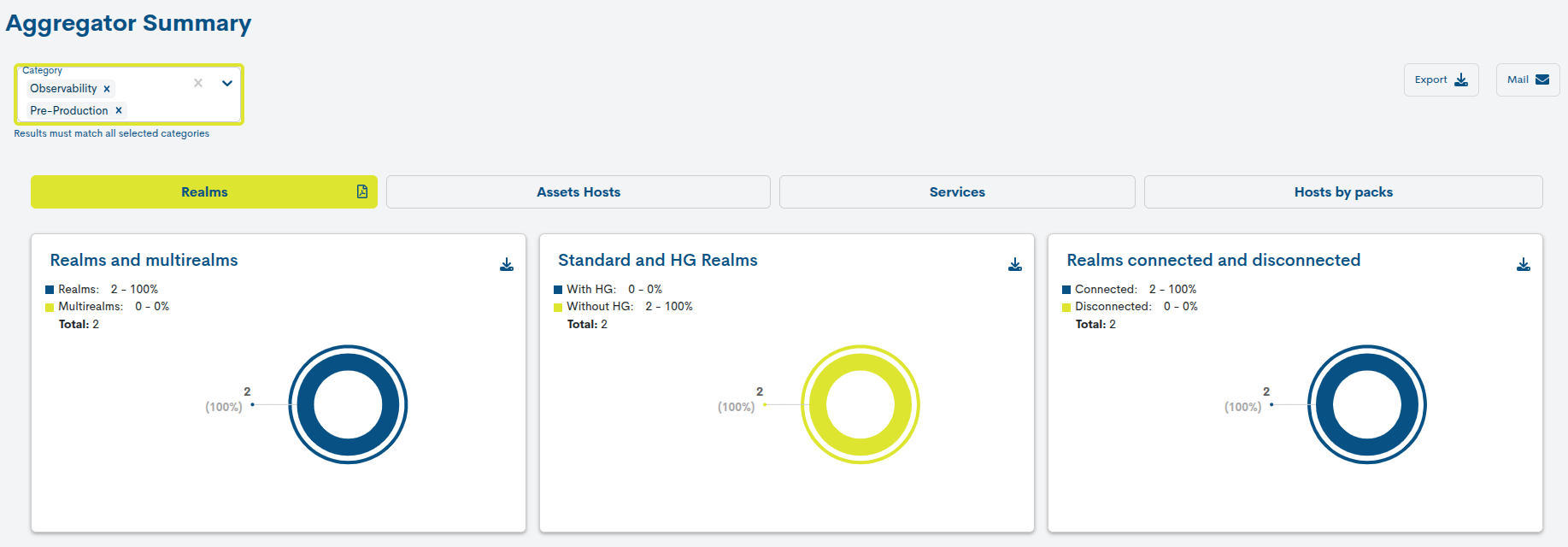Viewport: 1568px width, 547px height.
Task: Remove the Observability category tag
Action: pos(107,89)
